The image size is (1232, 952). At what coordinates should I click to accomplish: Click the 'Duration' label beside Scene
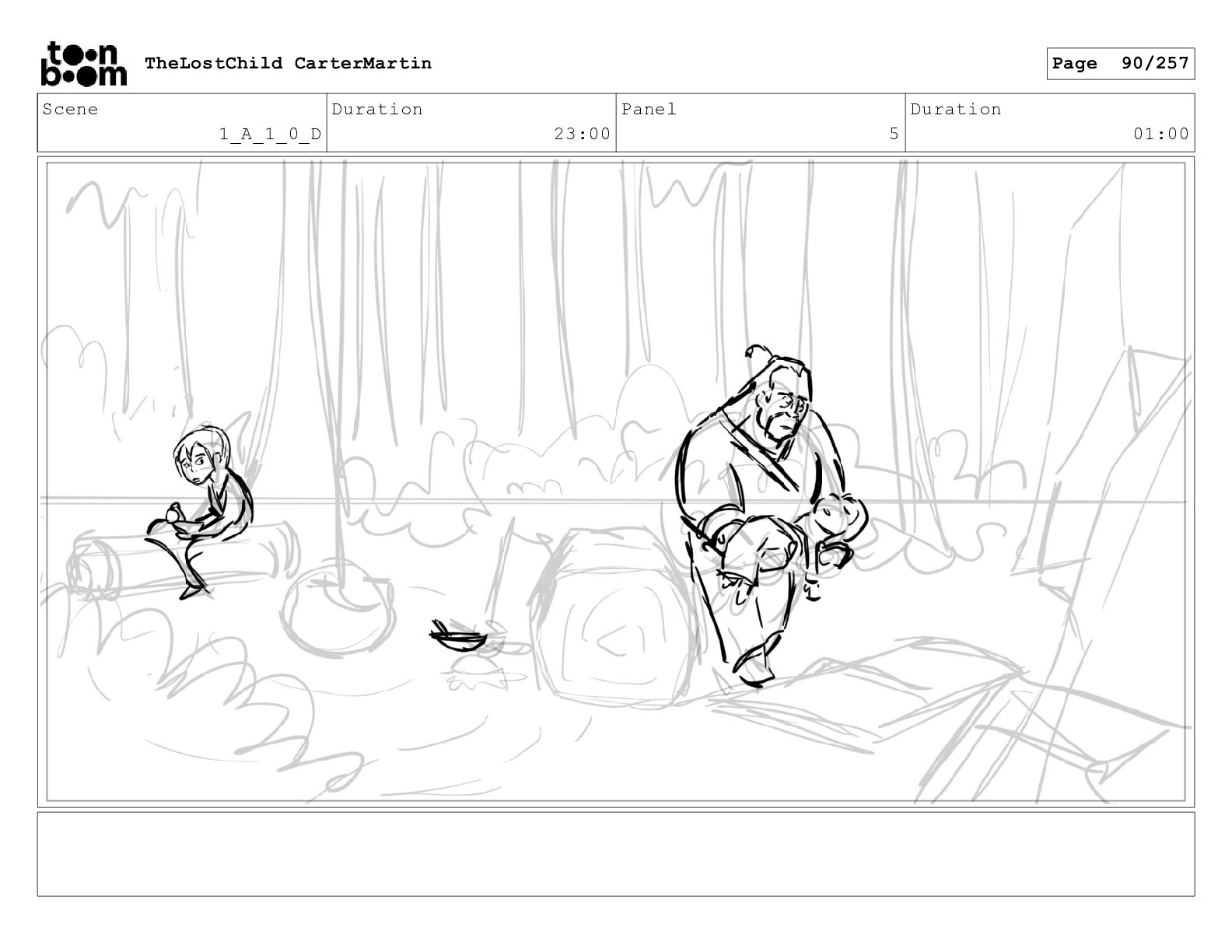click(x=377, y=109)
